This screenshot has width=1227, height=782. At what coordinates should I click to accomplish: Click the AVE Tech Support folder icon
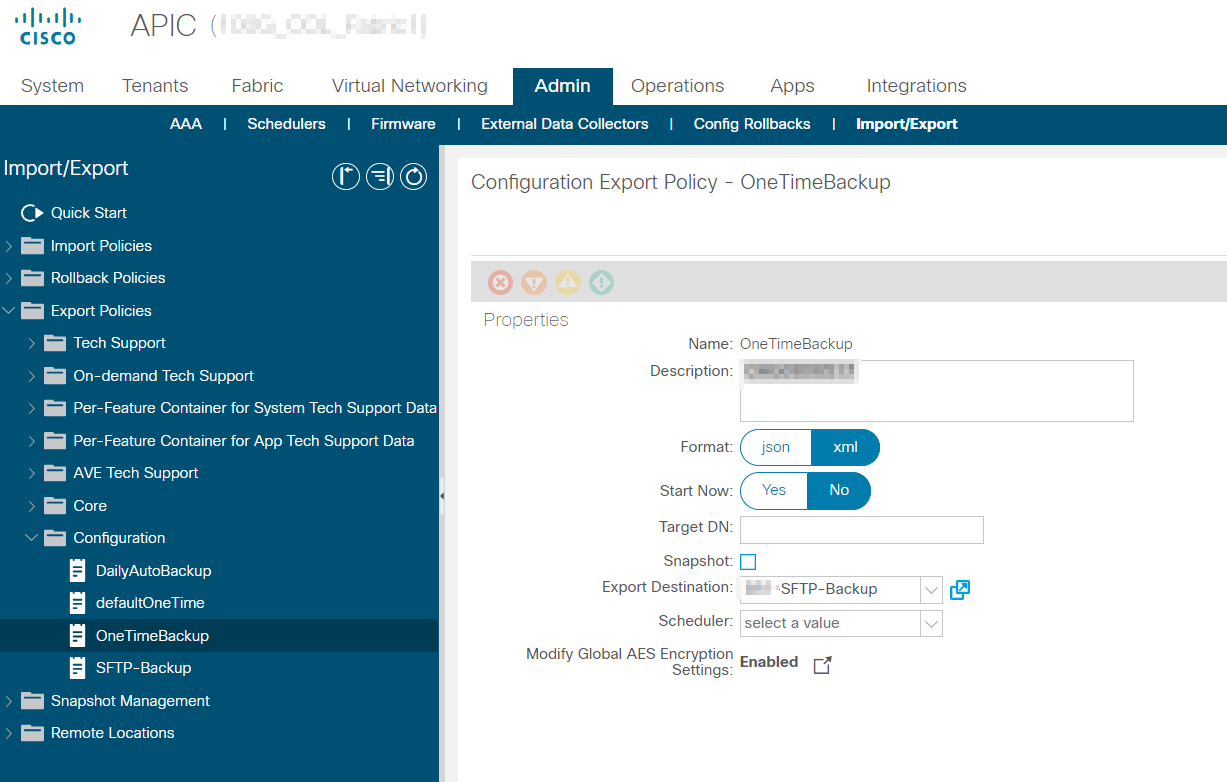point(55,473)
